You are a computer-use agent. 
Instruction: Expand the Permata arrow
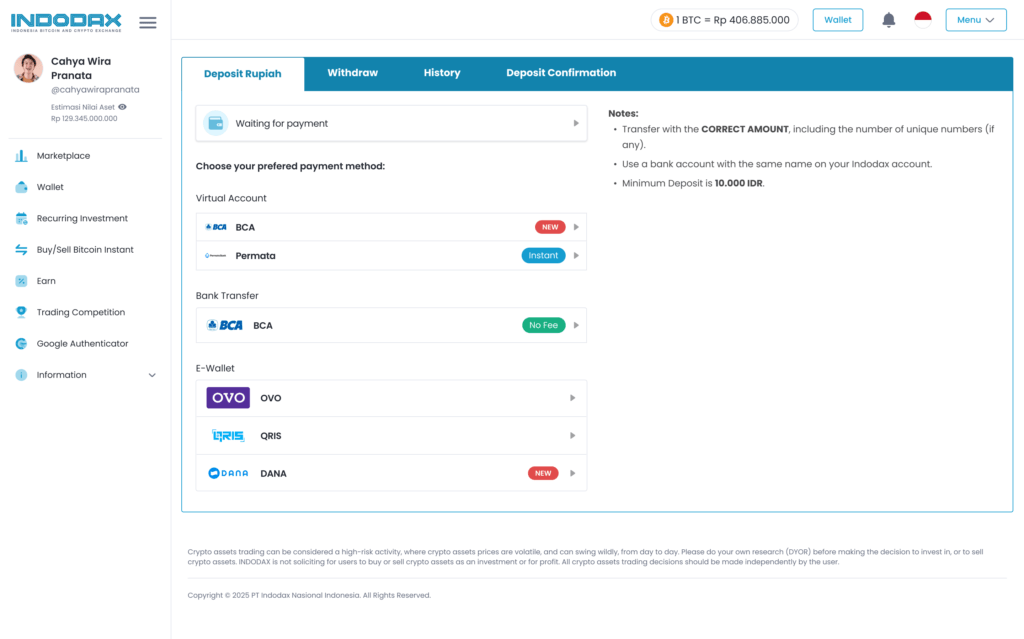click(x=576, y=255)
